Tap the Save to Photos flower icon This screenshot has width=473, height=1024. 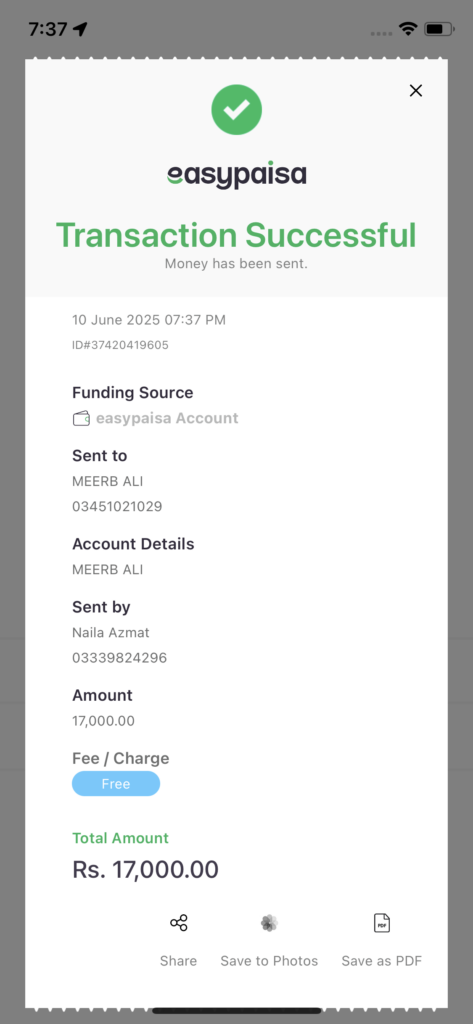pos(269,923)
